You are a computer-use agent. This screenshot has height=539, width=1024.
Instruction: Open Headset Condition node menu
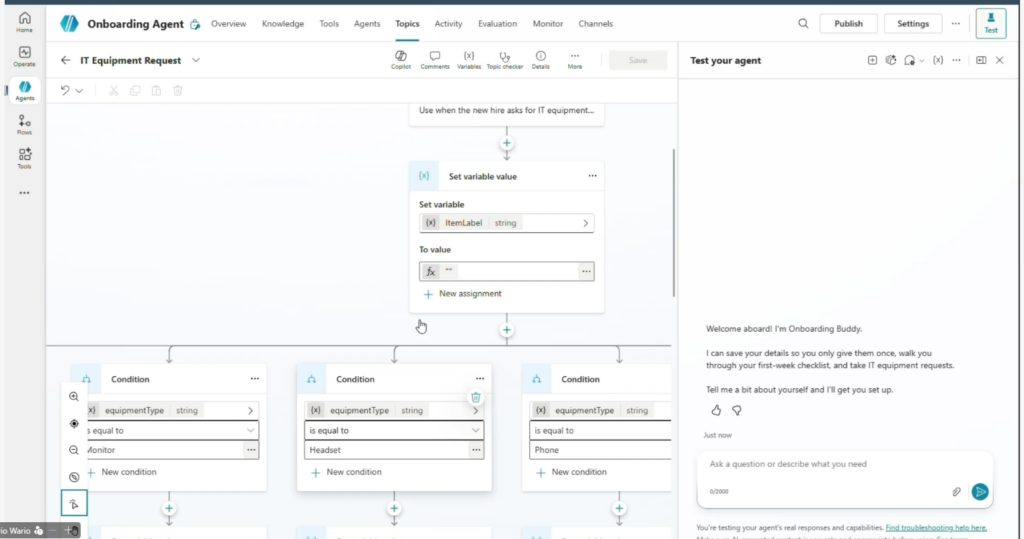480,379
